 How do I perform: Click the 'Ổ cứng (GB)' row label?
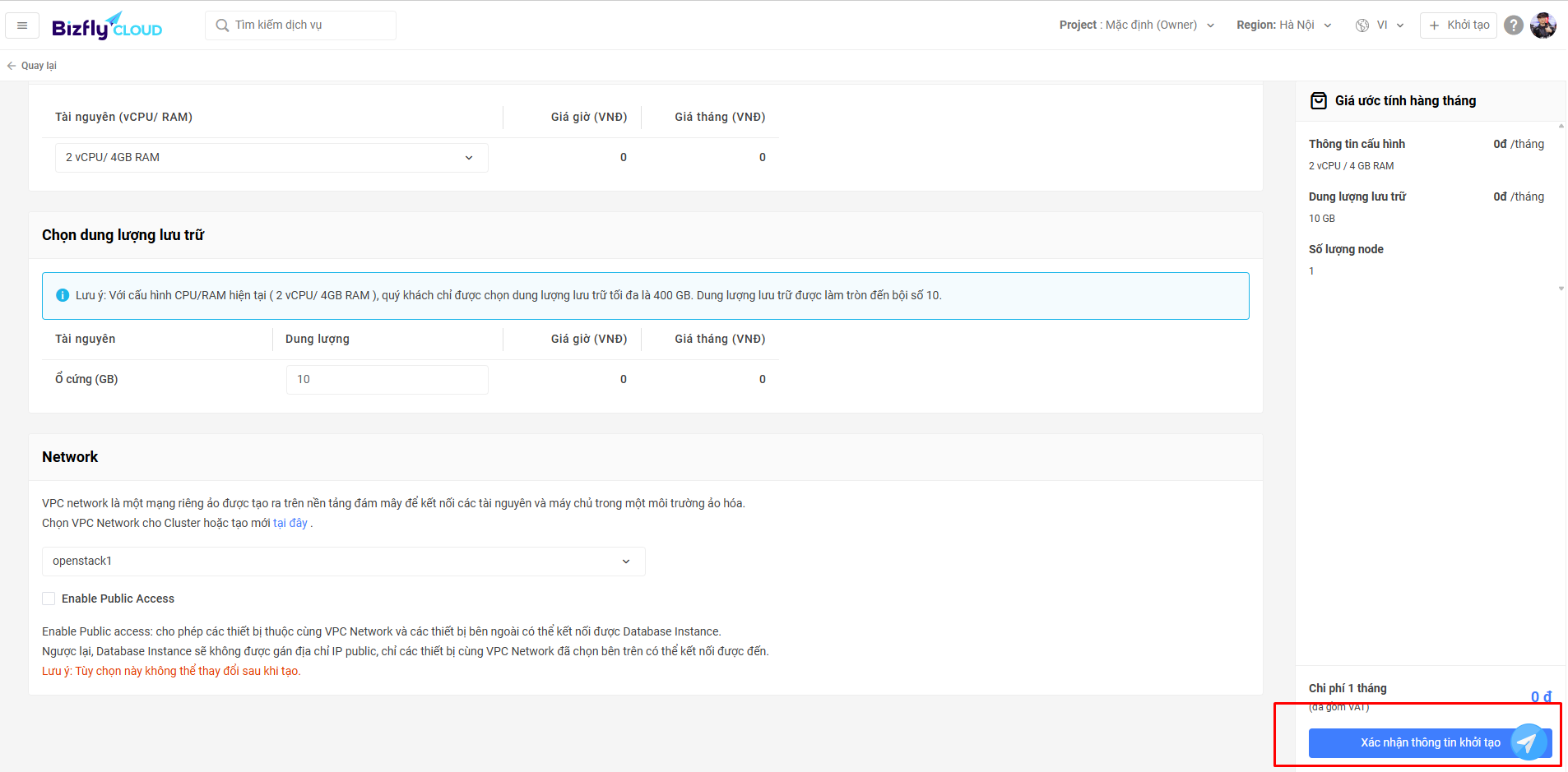click(x=86, y=379)
